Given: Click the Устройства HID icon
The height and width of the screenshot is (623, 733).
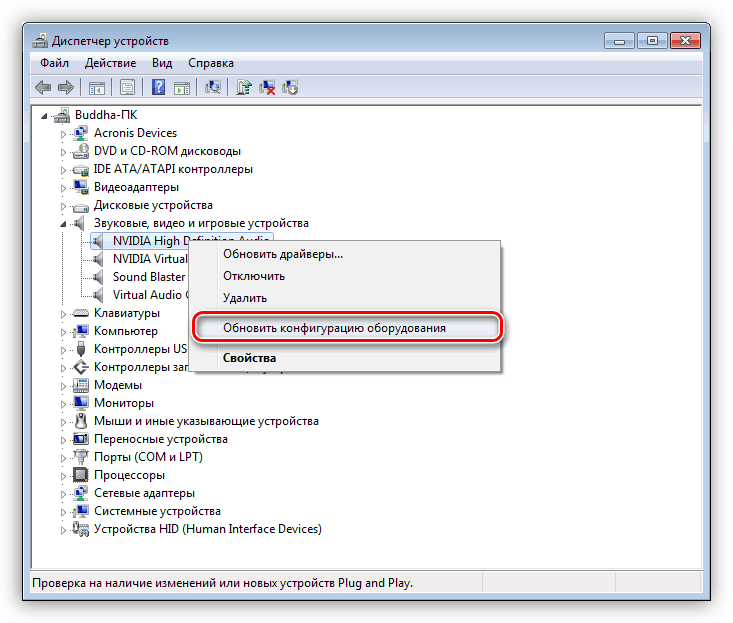Looking at the screenshot, I should point(80,529).
